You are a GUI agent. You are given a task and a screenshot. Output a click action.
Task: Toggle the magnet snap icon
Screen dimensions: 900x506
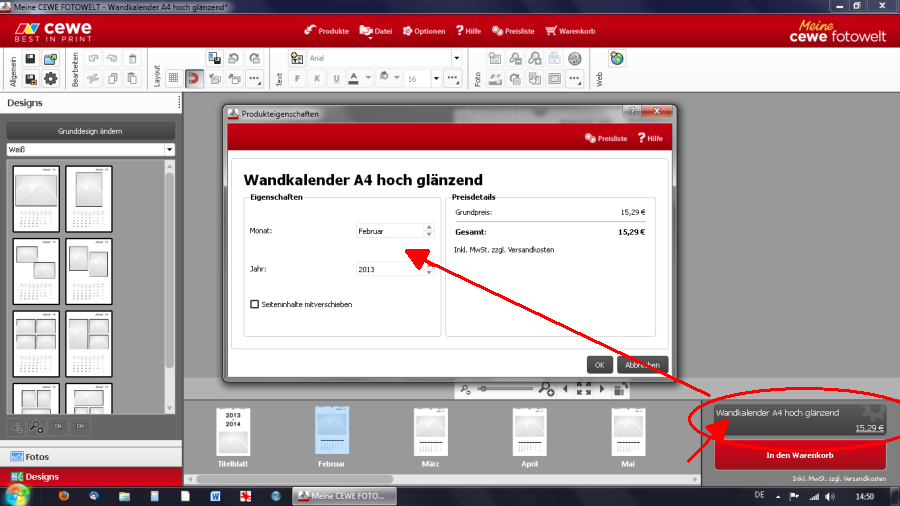point(193,78)
